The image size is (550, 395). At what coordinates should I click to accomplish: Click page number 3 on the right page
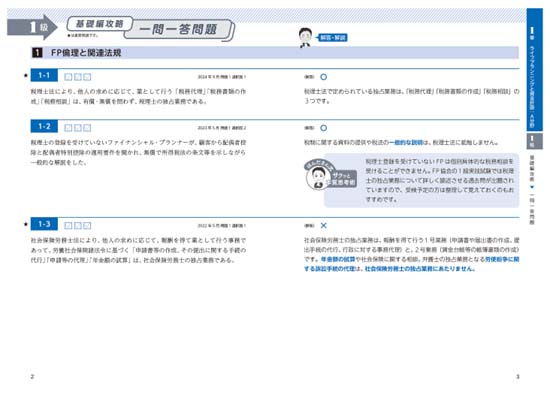coord(517,377)
